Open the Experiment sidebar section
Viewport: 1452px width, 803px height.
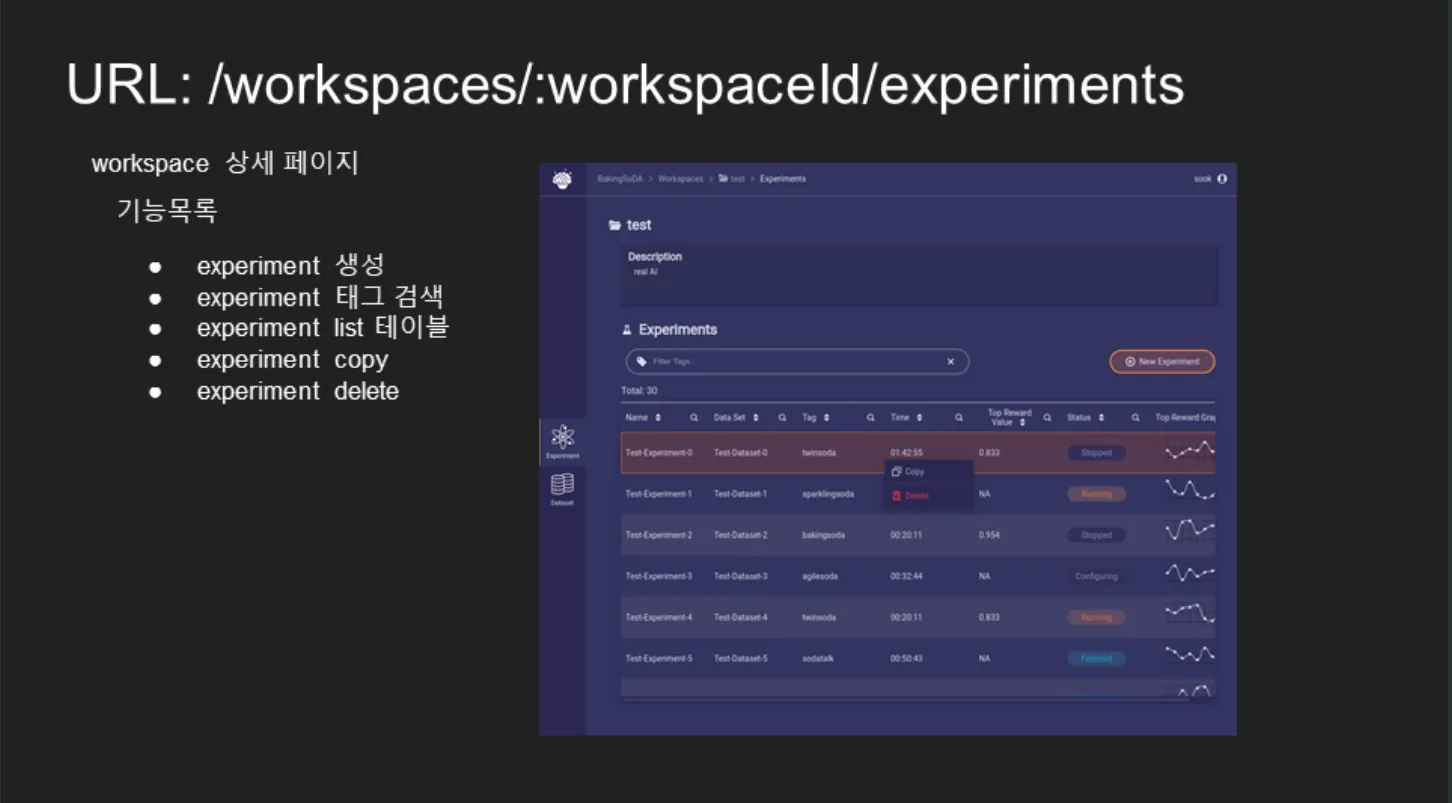(x=563, y=439)
